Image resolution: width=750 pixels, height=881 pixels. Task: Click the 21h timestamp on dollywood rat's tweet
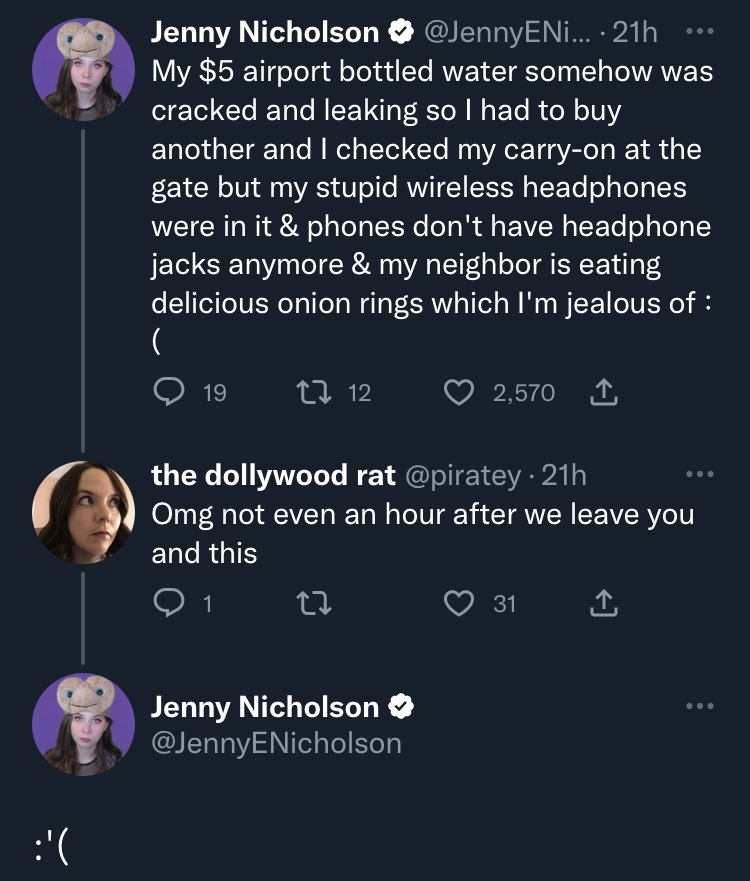(564, 476)
